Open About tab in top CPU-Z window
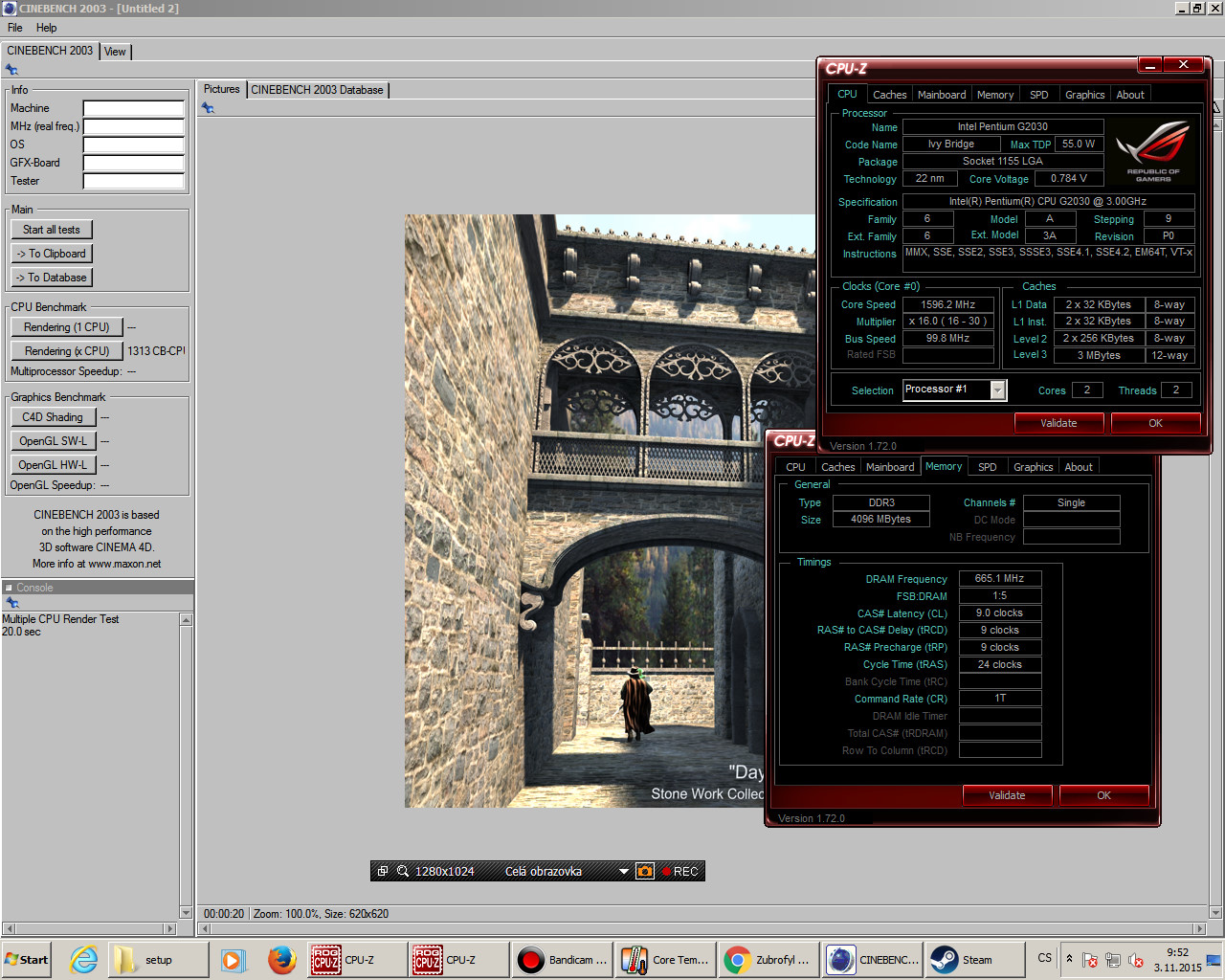Screen dimensions: 1225x980 pos(1130,95)
